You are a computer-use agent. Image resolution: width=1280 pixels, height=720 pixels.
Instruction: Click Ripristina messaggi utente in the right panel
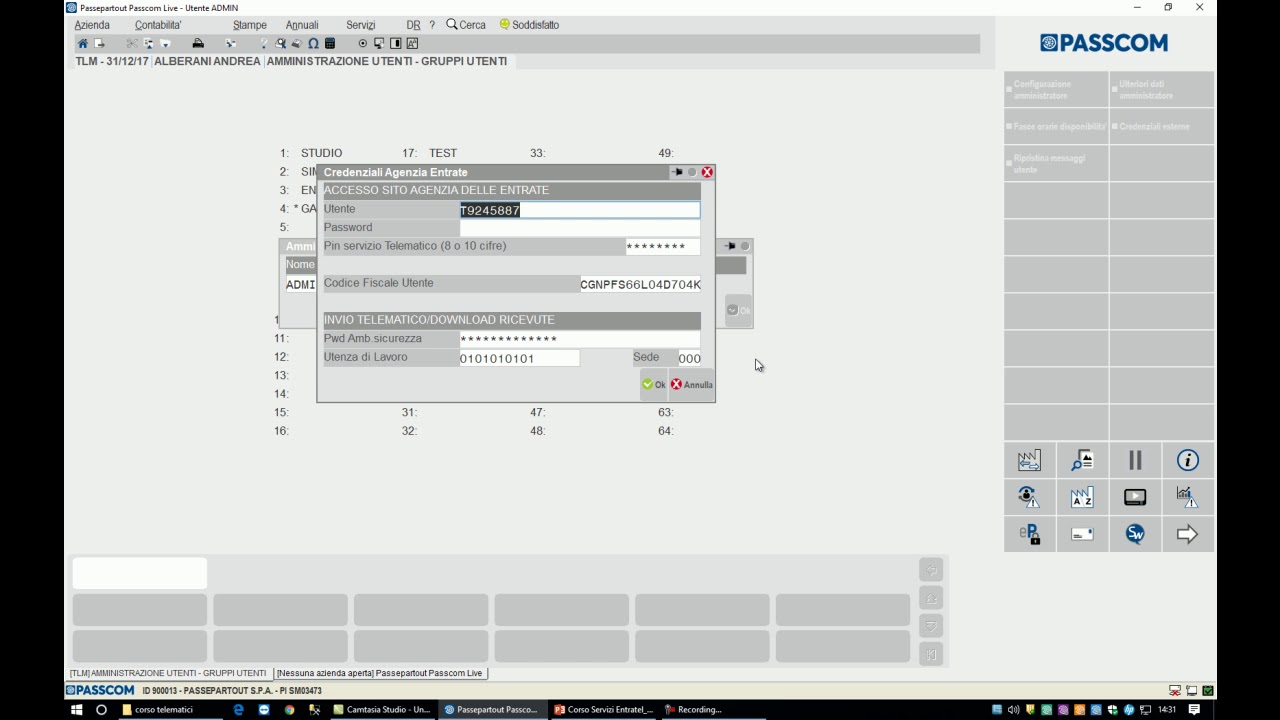point(1056,164)
